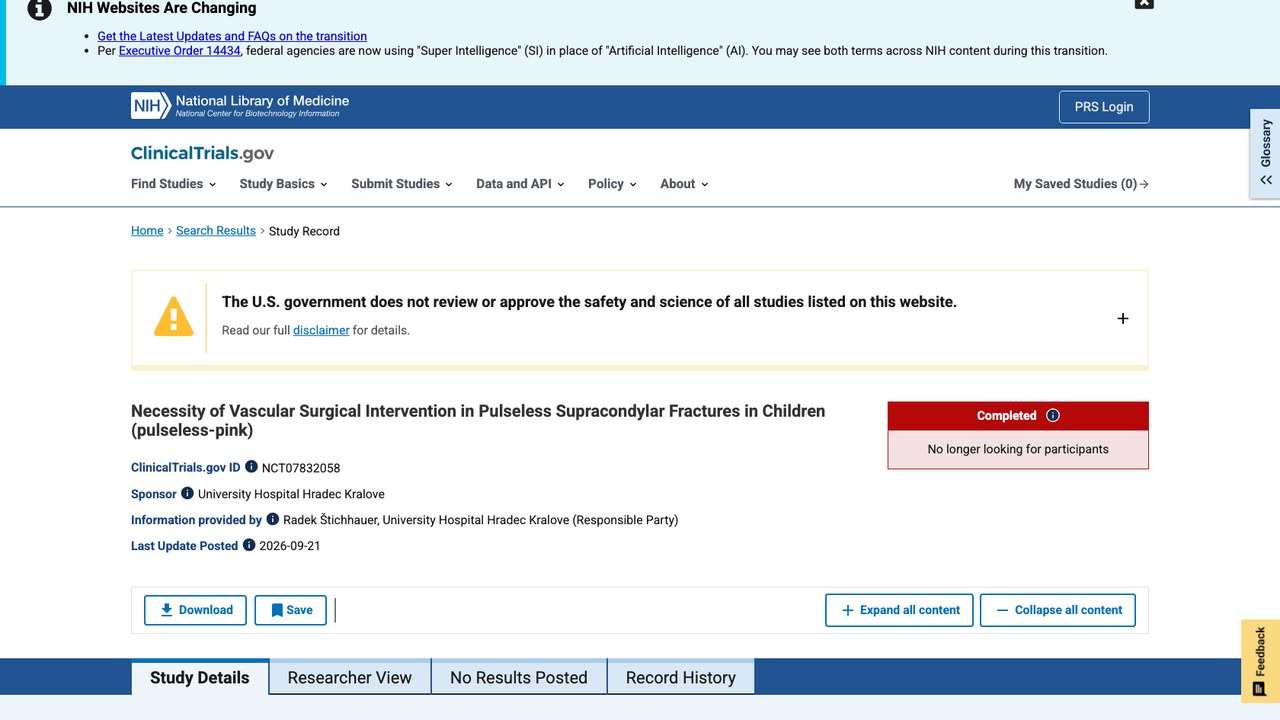This screenshot has width=1280, height=720.
Task: Open the Find Studies dropdown menu
Action: 174,184
